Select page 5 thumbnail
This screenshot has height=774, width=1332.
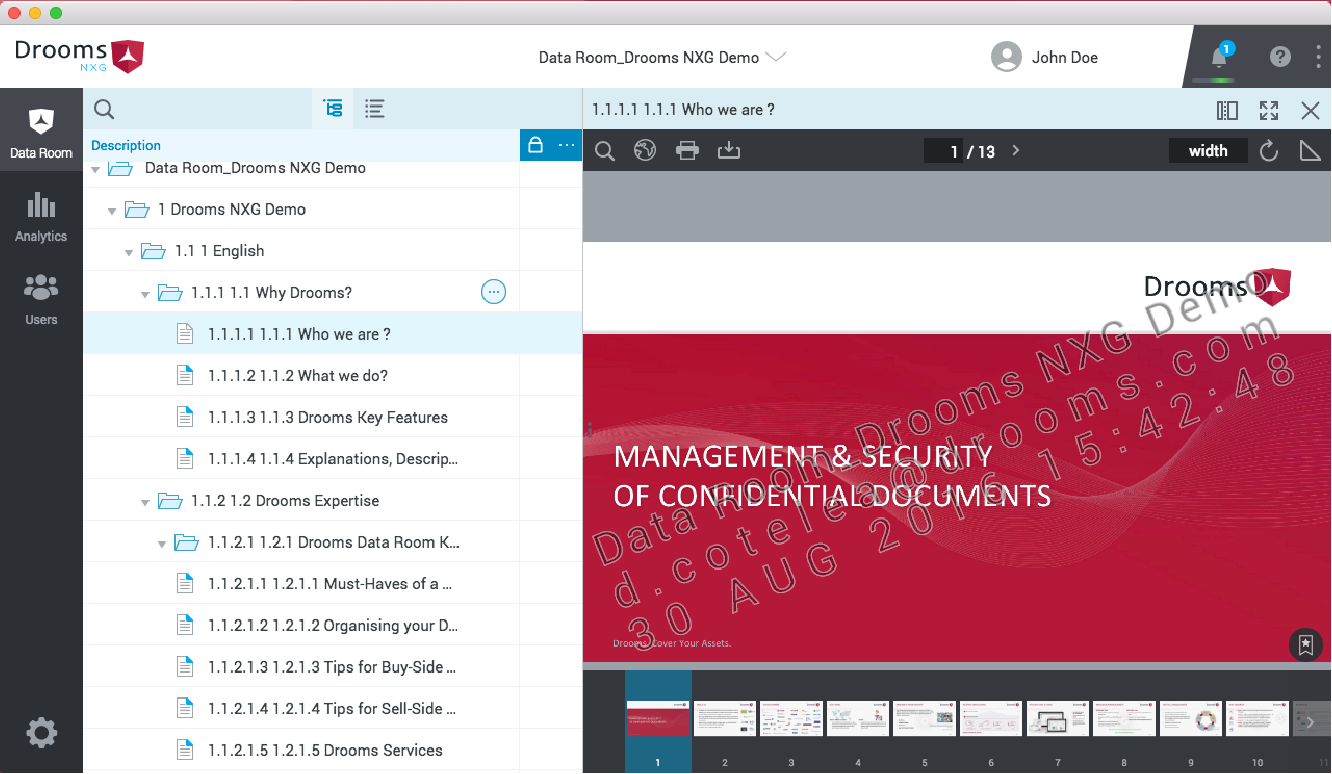(x=924, y=719)
